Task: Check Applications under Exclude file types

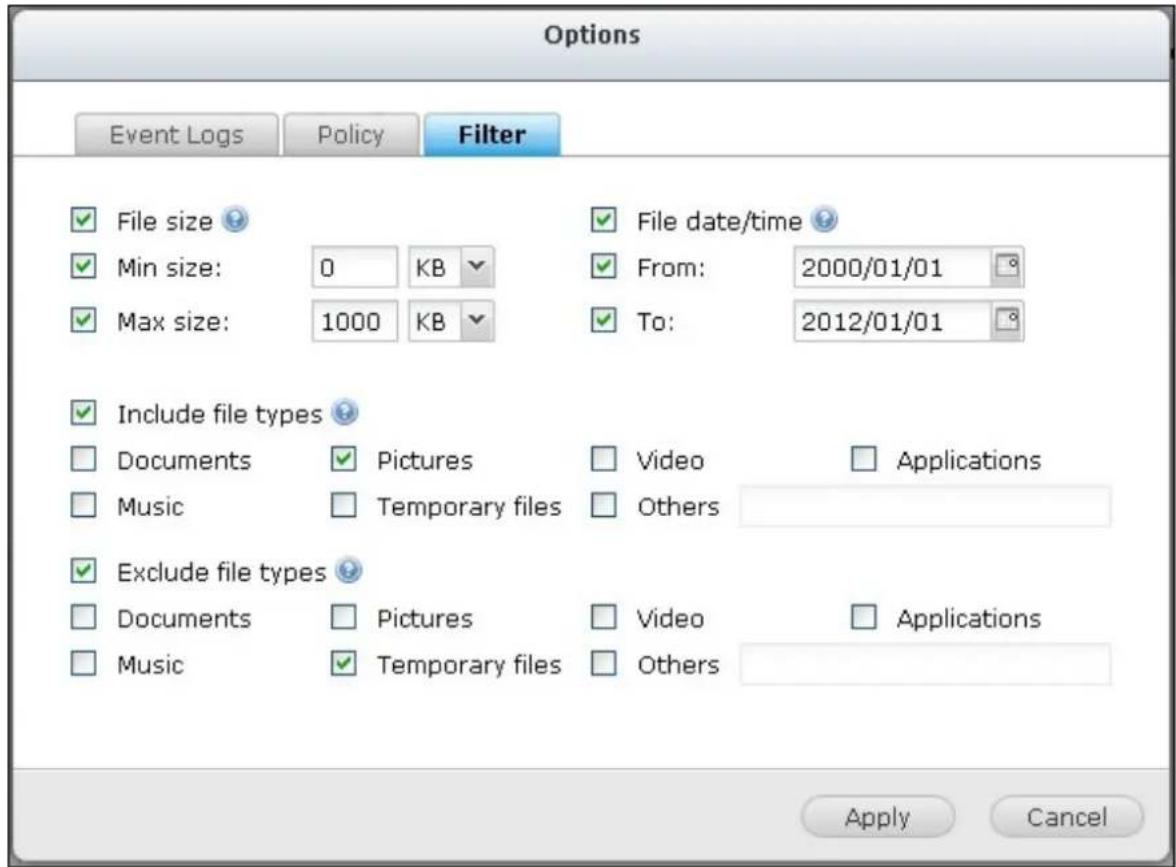Action: tap(864, 617)
